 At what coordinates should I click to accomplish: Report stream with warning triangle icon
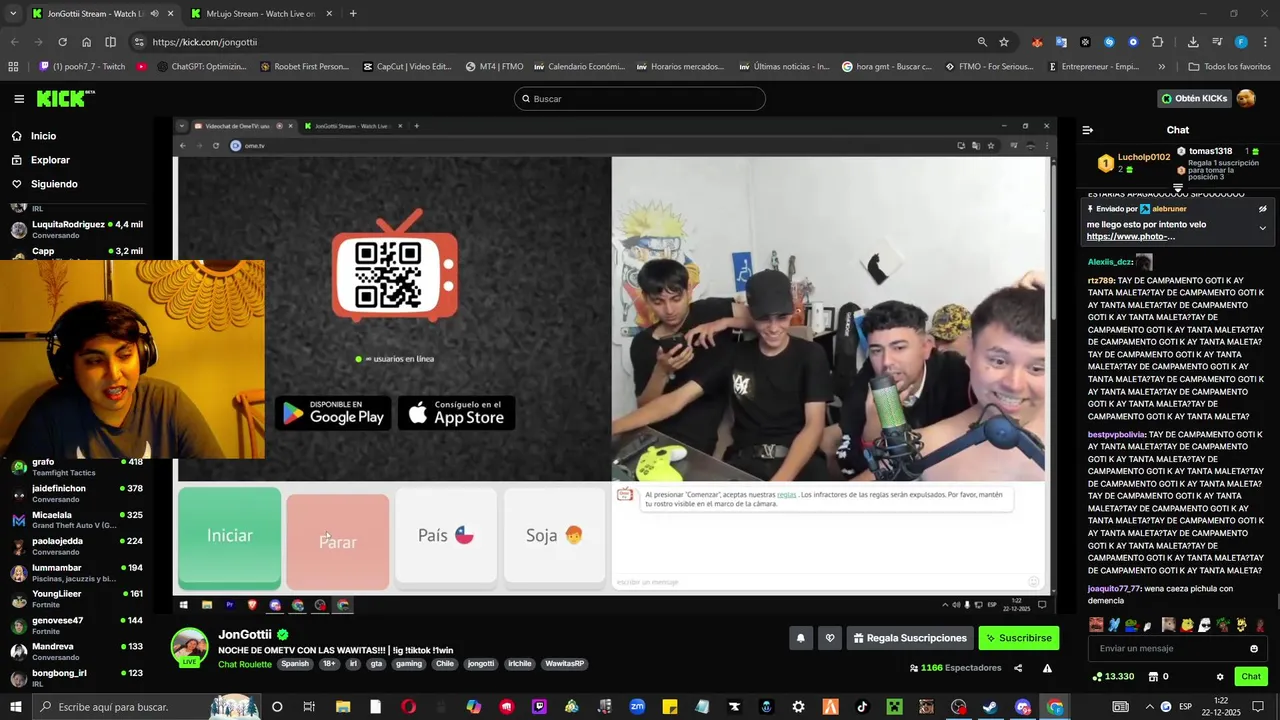tap(1047, 668)
